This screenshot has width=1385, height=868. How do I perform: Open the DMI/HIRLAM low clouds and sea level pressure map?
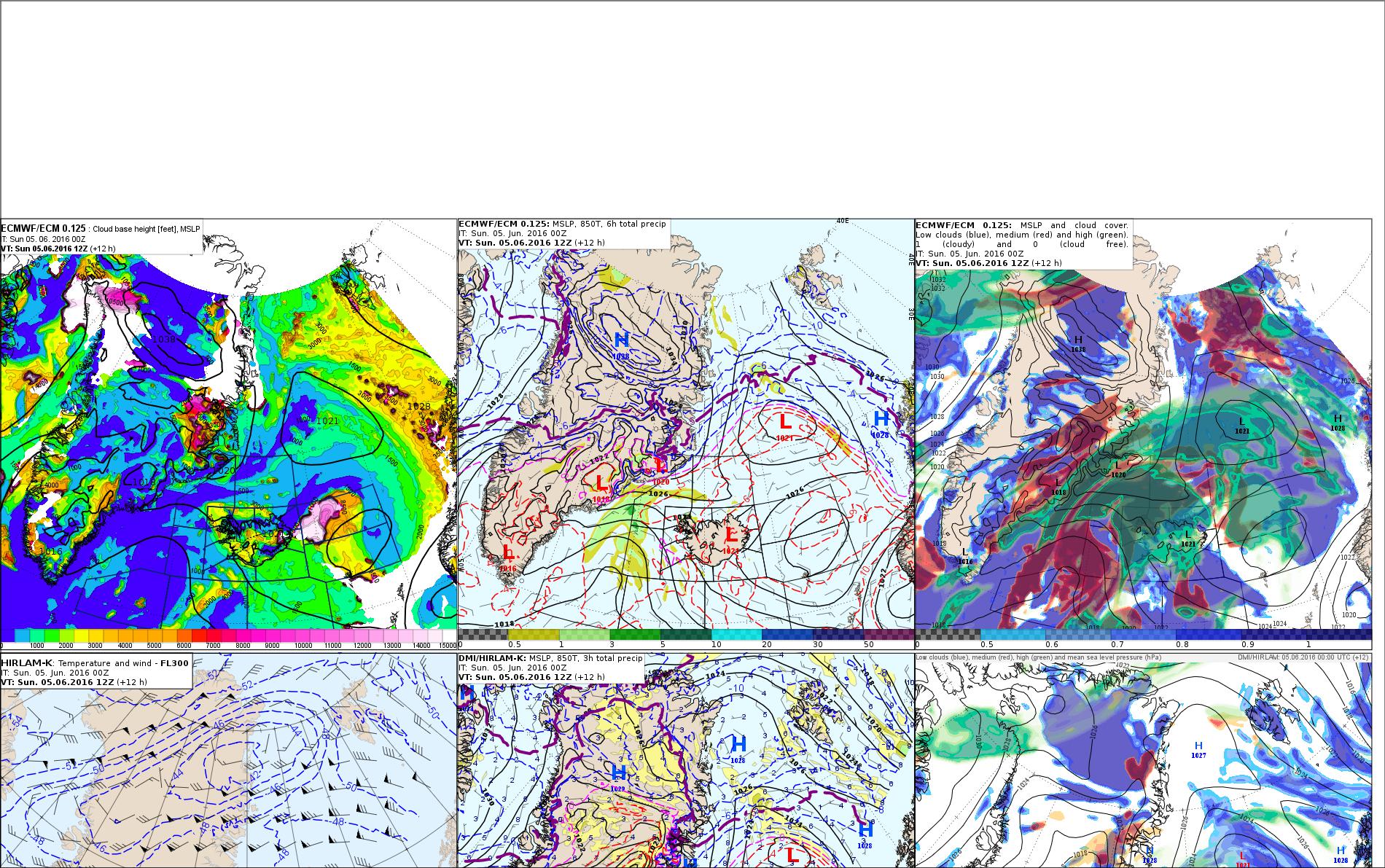click(1143, 760)
